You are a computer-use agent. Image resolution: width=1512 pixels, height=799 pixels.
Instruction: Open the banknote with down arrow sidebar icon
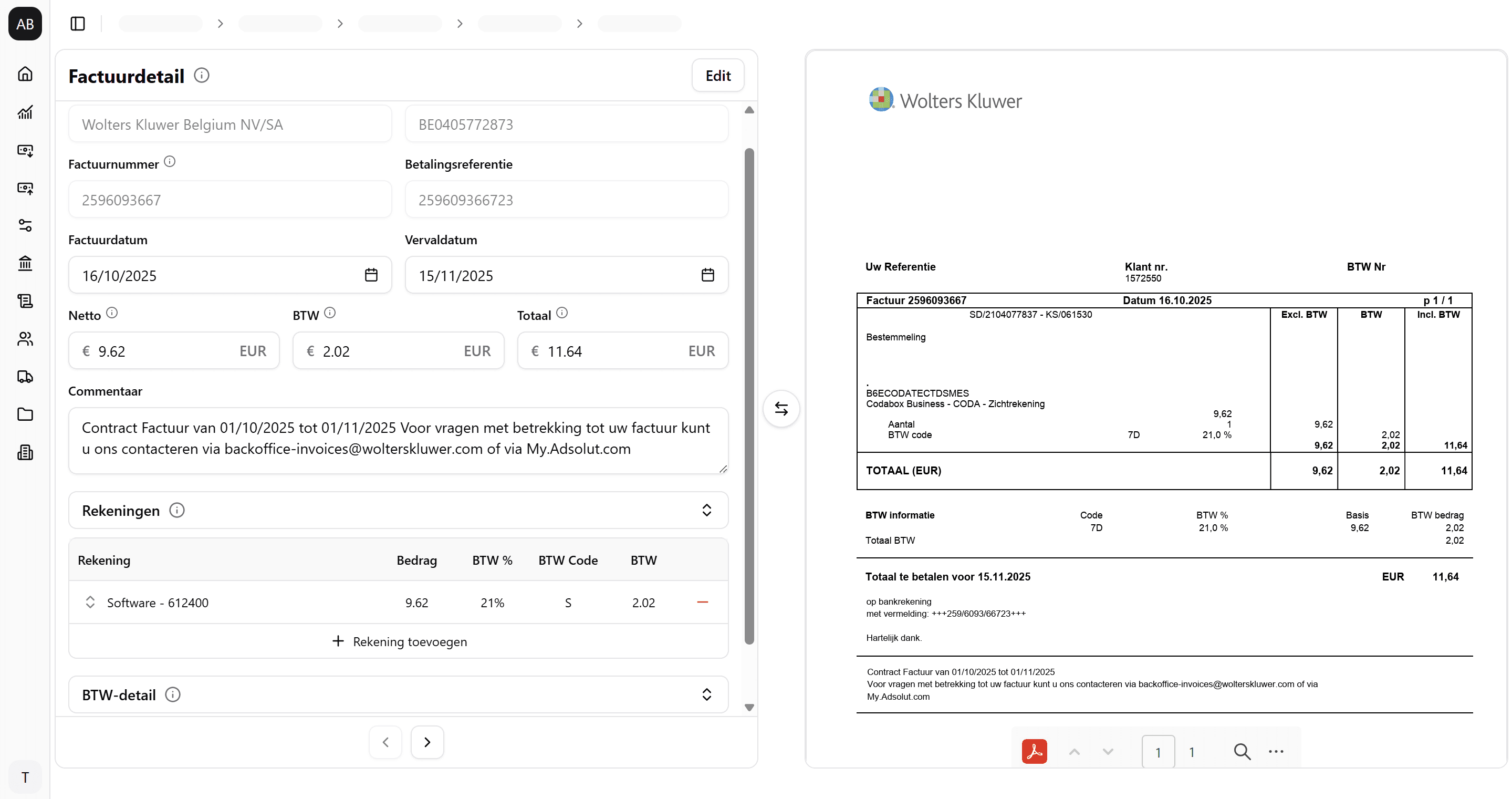tap(25, 150)
